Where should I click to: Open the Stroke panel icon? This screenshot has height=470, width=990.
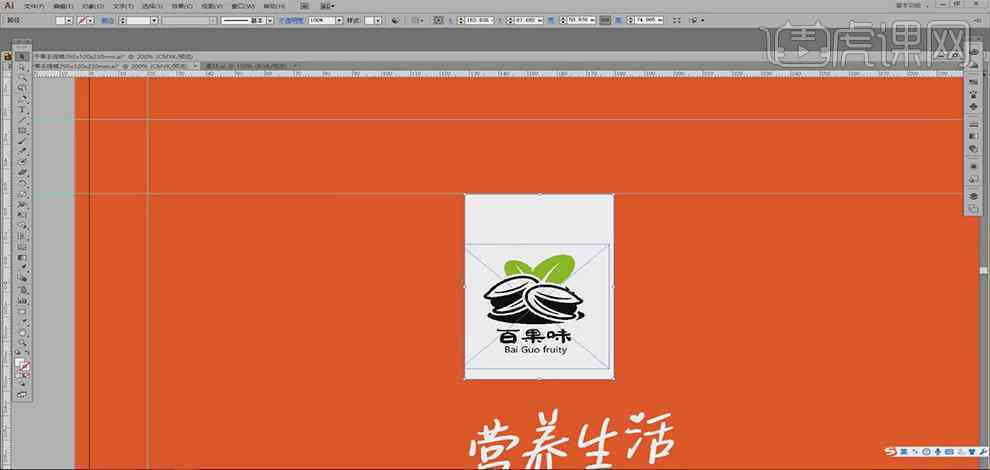click(973, 124)
